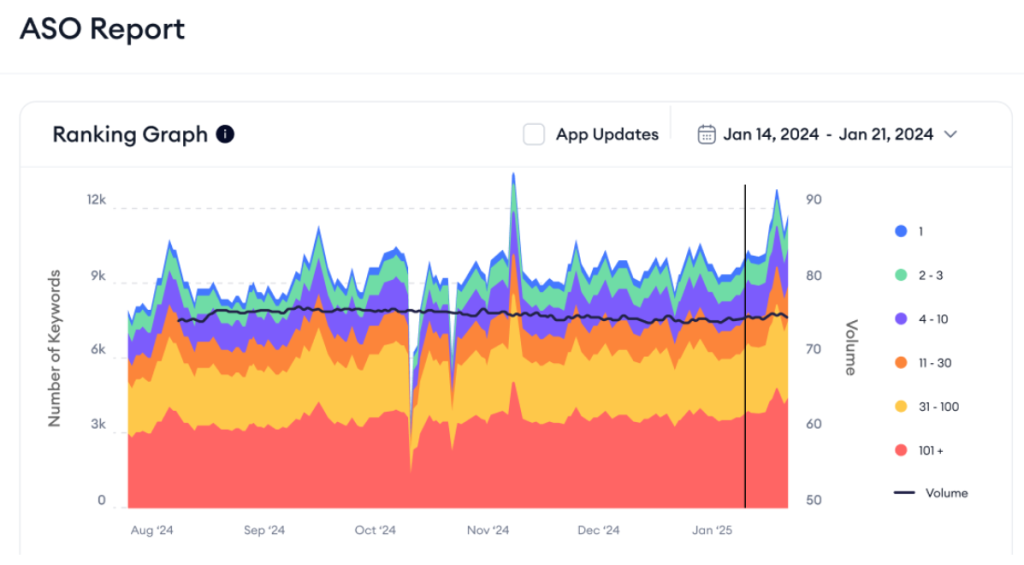Click the Jan '25 x-axis label
Screen dimensions: 1024x565
pyautogui.click(x=712, y=530)
